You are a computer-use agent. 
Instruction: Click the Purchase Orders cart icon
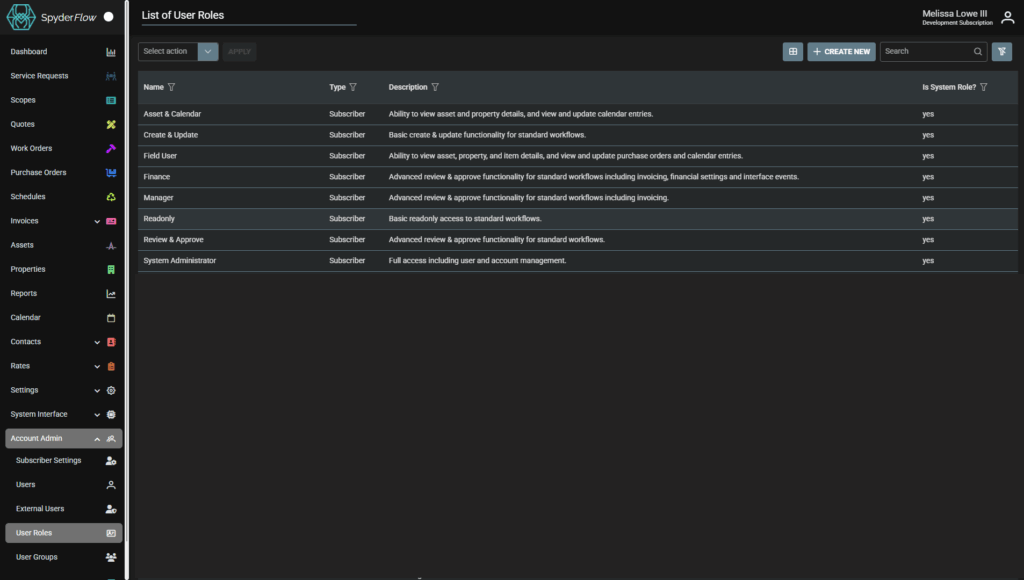point(111,173)
